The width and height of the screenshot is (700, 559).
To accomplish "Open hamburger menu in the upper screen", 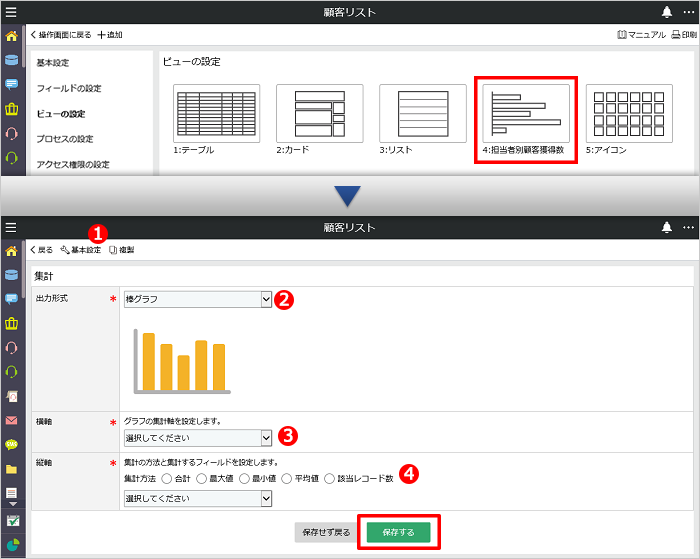I will click(11, 12).
